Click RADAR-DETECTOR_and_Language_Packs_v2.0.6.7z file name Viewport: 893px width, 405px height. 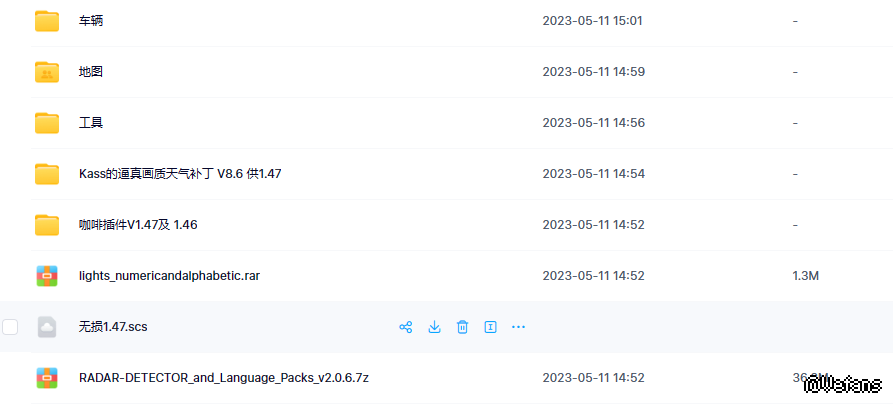224,378
